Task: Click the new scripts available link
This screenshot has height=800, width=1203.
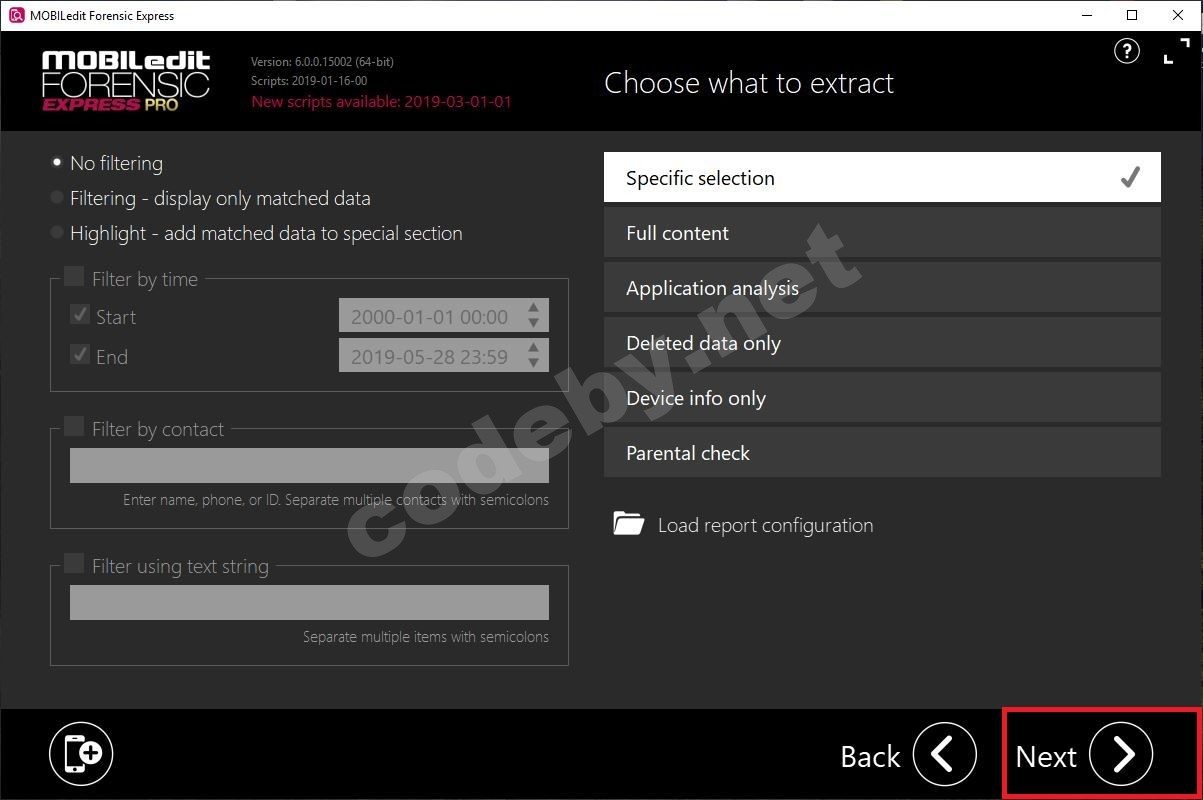Action: click(381, 102)
